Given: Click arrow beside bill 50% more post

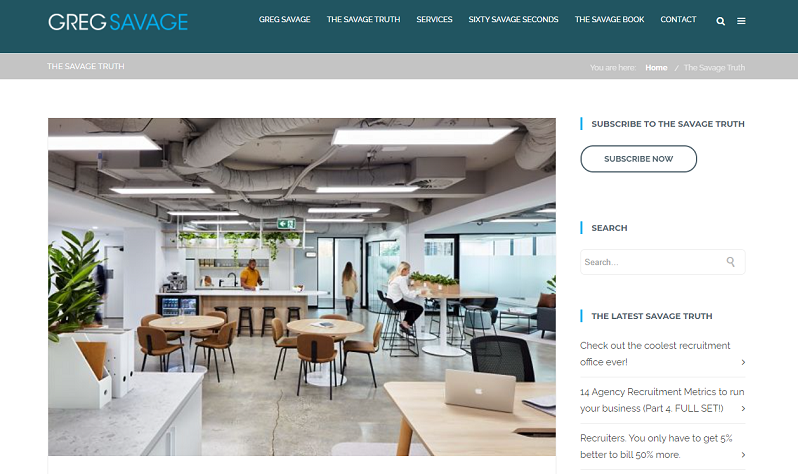Looking at the screenshot, I should (x=743, y=455).
